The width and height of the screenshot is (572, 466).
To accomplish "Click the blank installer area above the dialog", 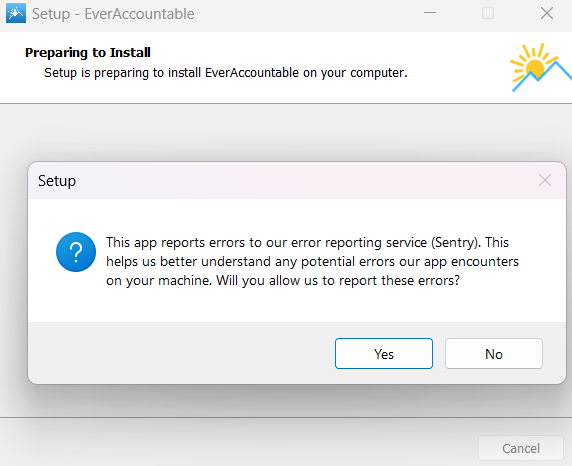I will click(x=286, y=132).
